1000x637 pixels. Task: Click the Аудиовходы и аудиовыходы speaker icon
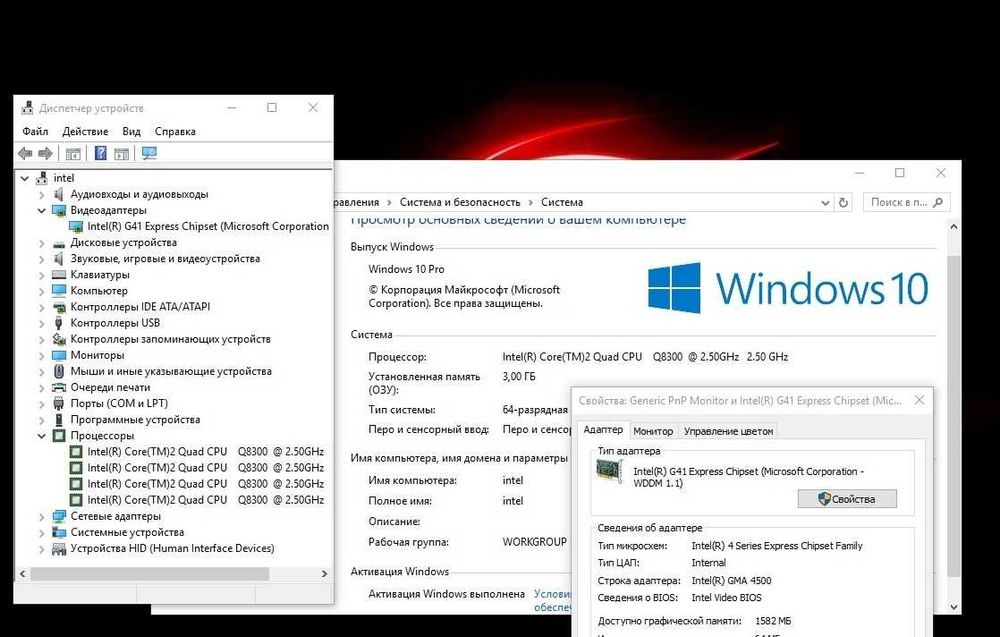click(59, 194)
